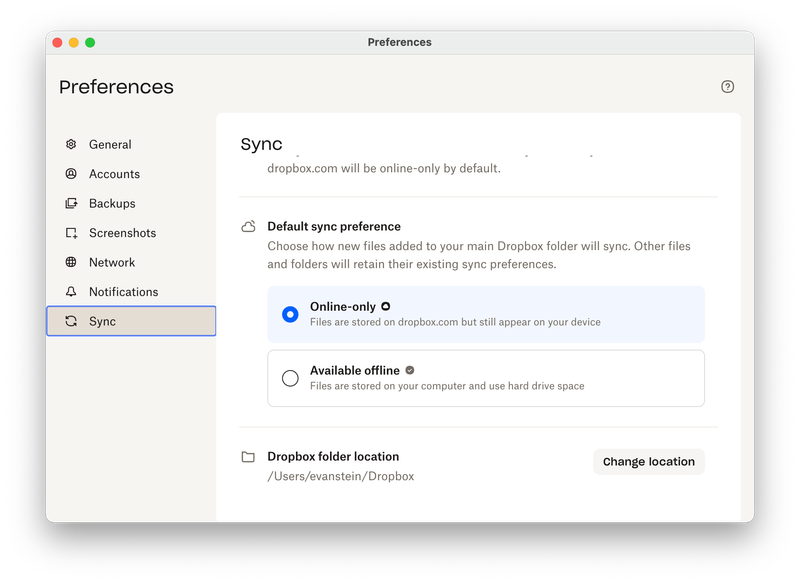Go to the Network settings tab

tap(112, 263)
